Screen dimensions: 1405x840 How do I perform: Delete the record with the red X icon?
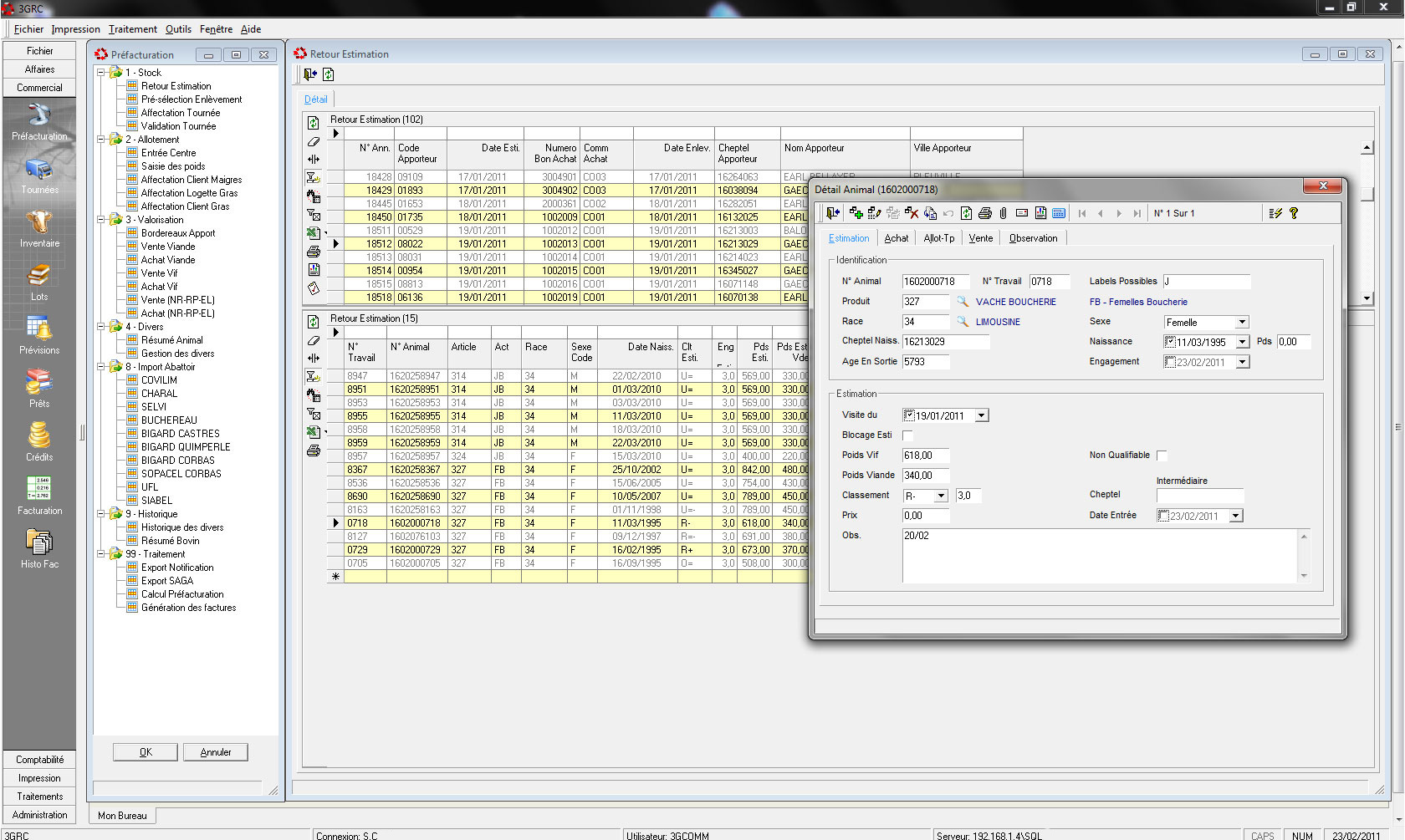click(911, 213)
